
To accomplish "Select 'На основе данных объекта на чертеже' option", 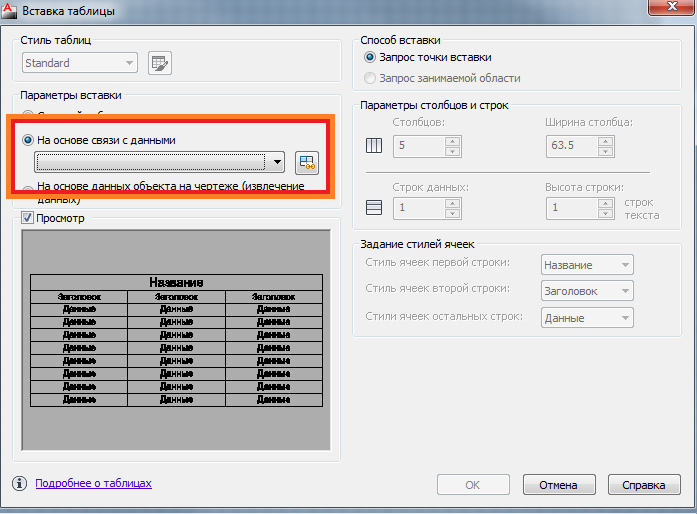I will click(28, 188).
